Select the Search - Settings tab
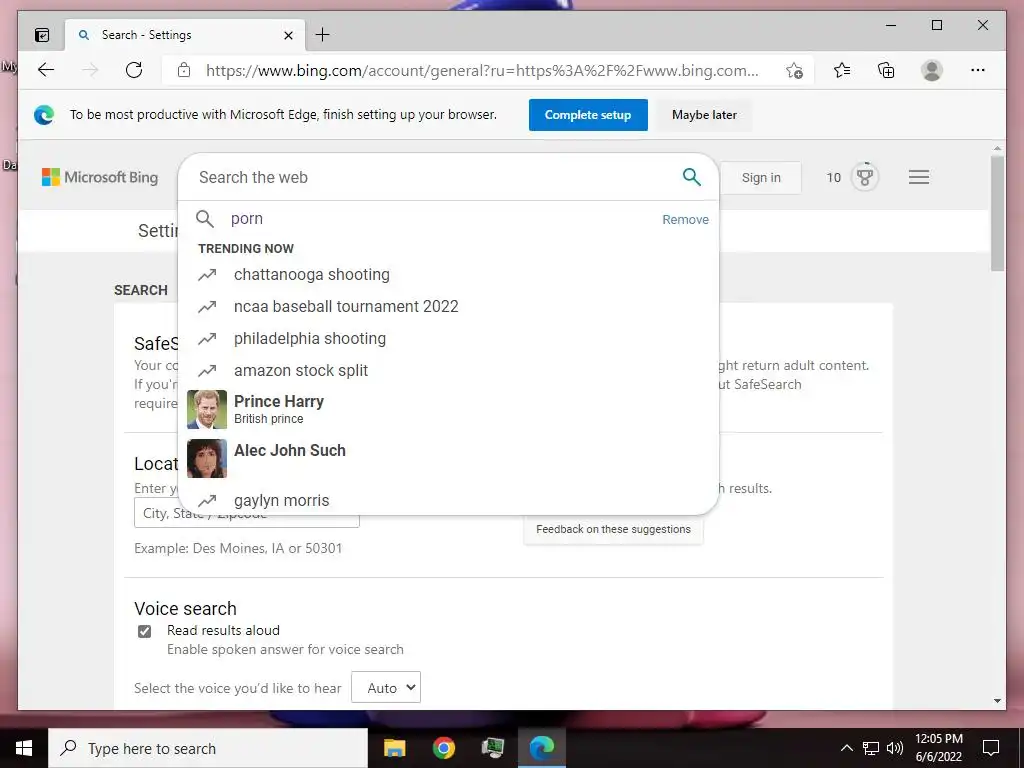Viewport: 1024px width, 768px height. click(185, 35)
